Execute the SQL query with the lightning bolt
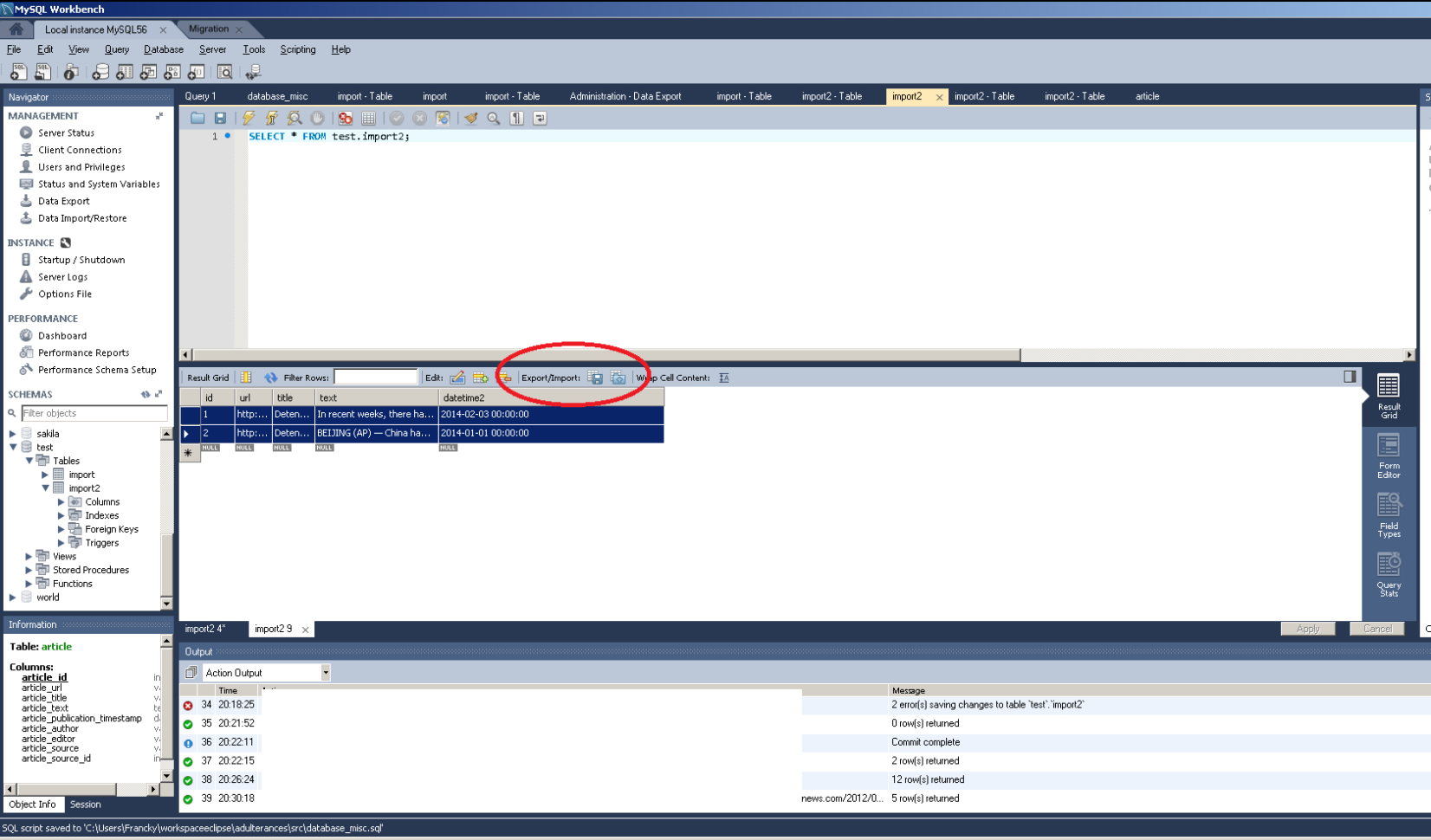Screen dimensions: 1431x840 248,119
